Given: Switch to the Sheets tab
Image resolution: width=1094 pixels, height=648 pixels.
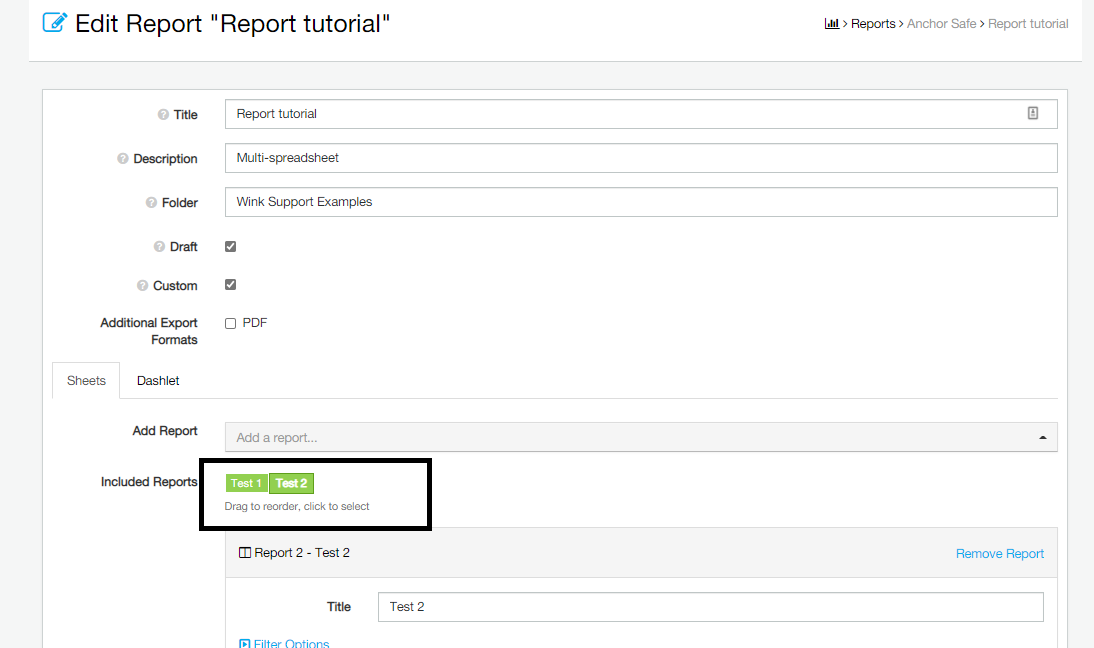Looking at the screenshot, I should tap(87, 381).
